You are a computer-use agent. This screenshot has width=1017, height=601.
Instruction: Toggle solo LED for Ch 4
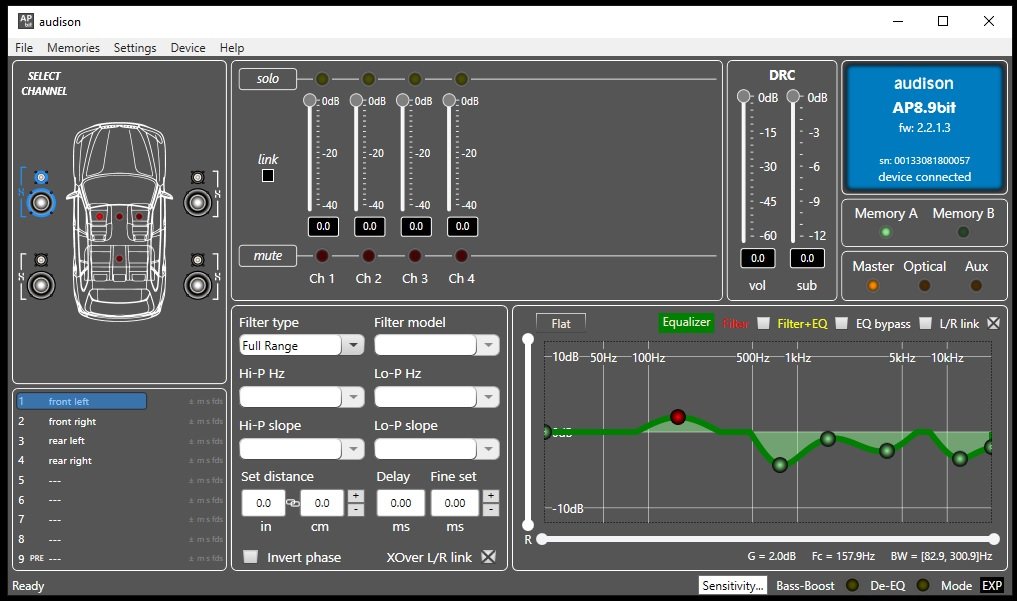coord(461,79)
